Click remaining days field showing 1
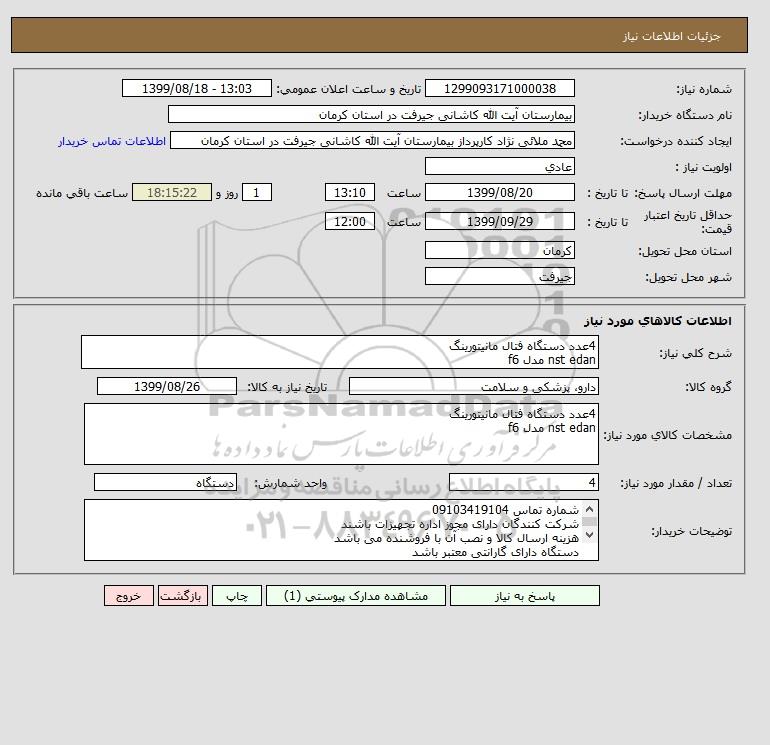 (256, 193)
